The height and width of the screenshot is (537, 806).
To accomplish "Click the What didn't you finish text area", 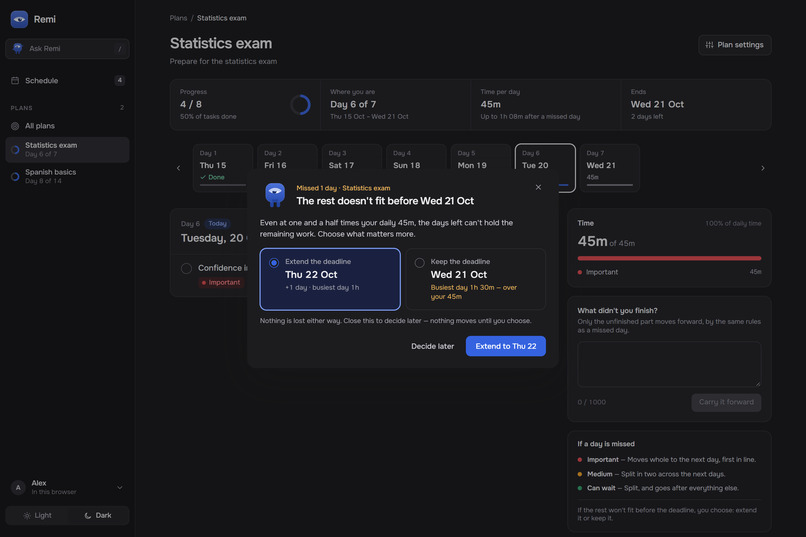I will point(669,364).
